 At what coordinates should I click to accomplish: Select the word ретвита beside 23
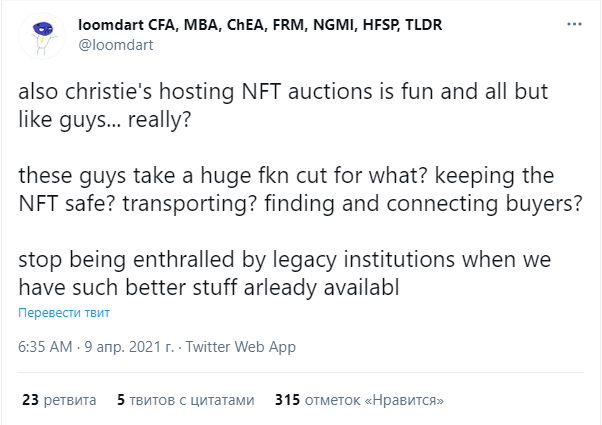coord(70,400)
